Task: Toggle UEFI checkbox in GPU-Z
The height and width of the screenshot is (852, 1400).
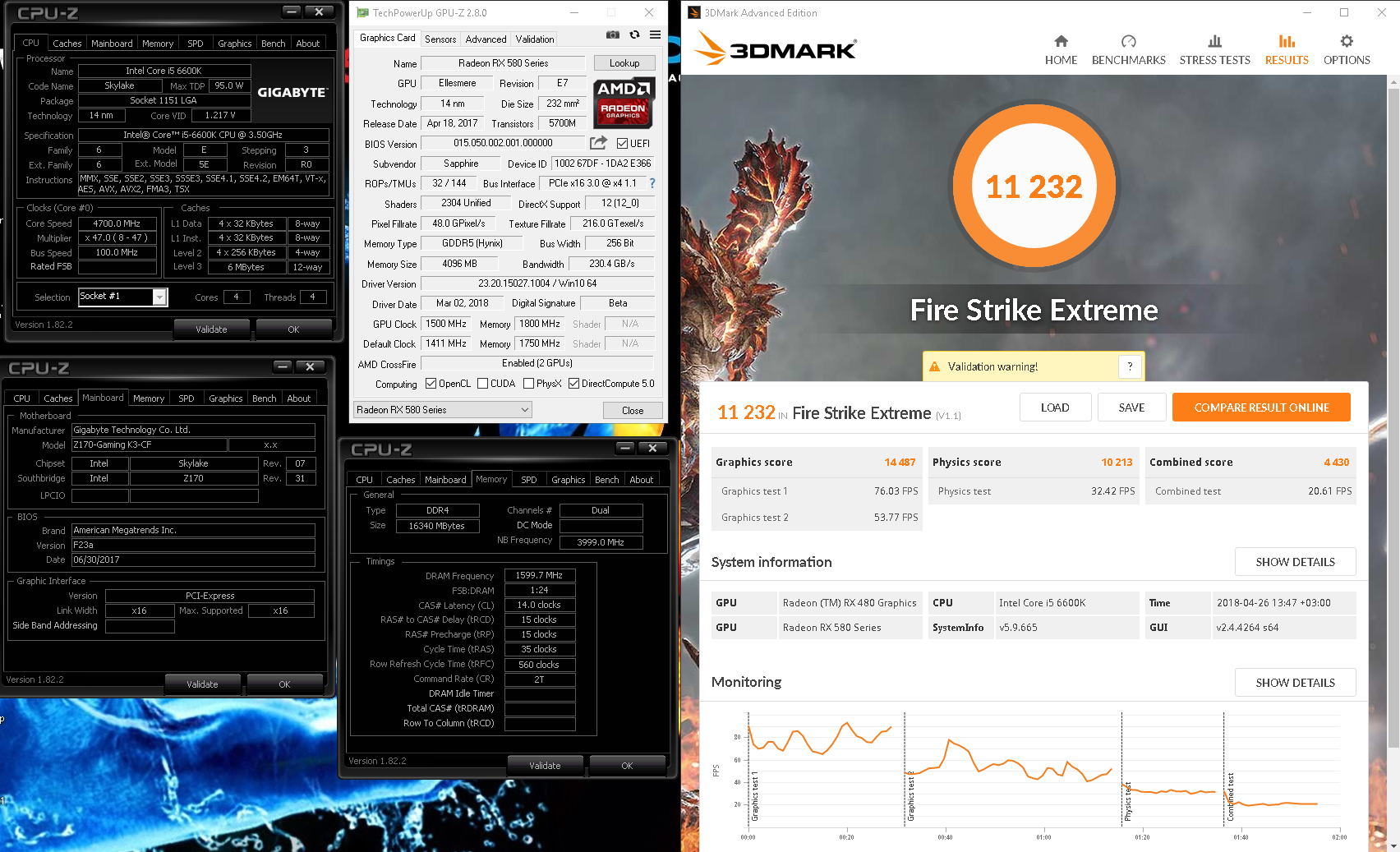Action: coord(622,143)
